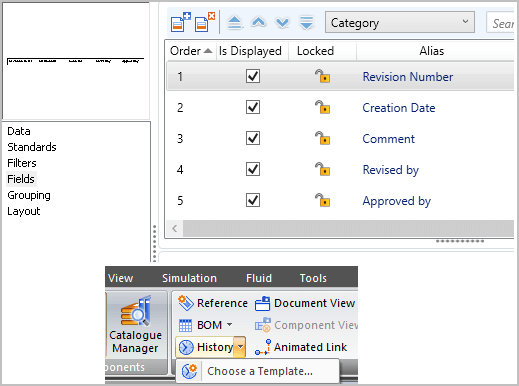
Task: Move selected field up one
Action: pos(259,22)
